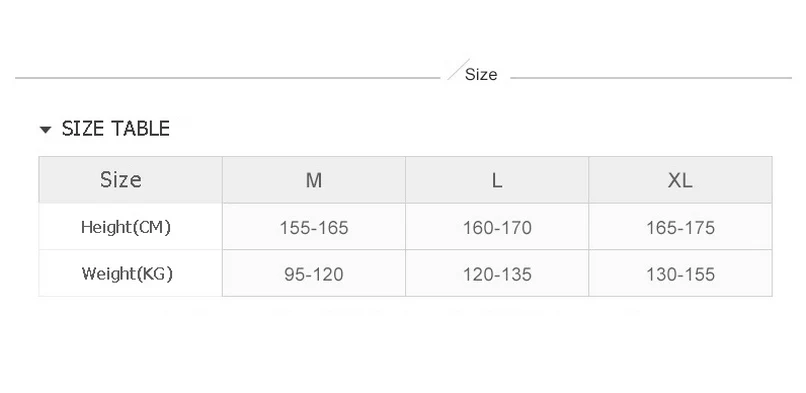Click the XL text in table header
806x393 pixels.
click(x=680, y=180)
